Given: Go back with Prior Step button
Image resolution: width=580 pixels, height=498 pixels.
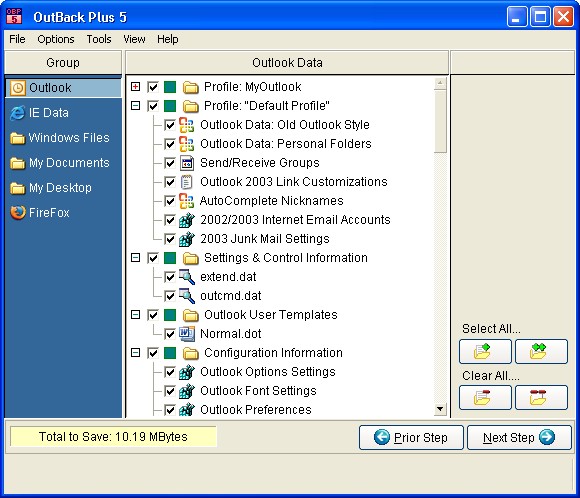Looking at the screenshot, I should click(411, 438).
